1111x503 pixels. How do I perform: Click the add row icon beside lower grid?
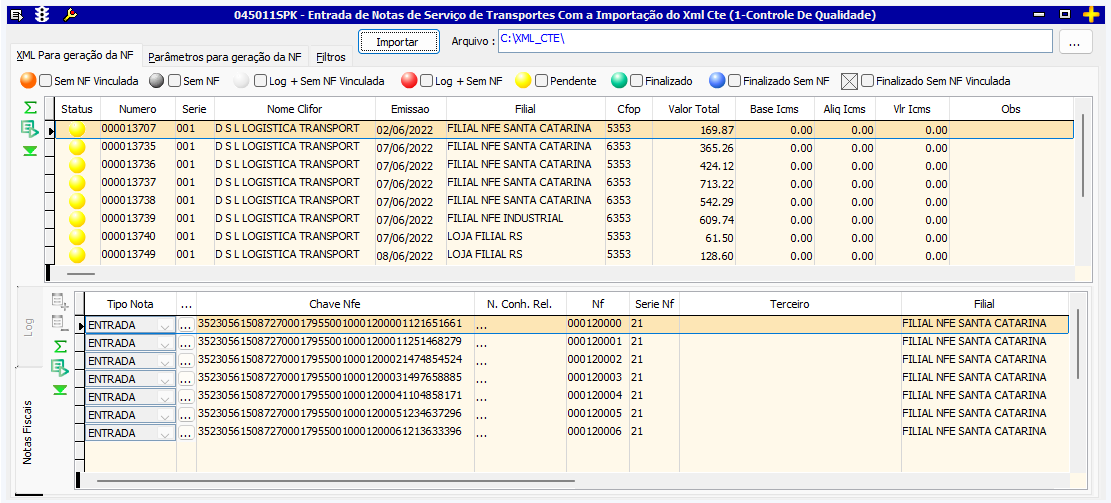coord(60,301)
